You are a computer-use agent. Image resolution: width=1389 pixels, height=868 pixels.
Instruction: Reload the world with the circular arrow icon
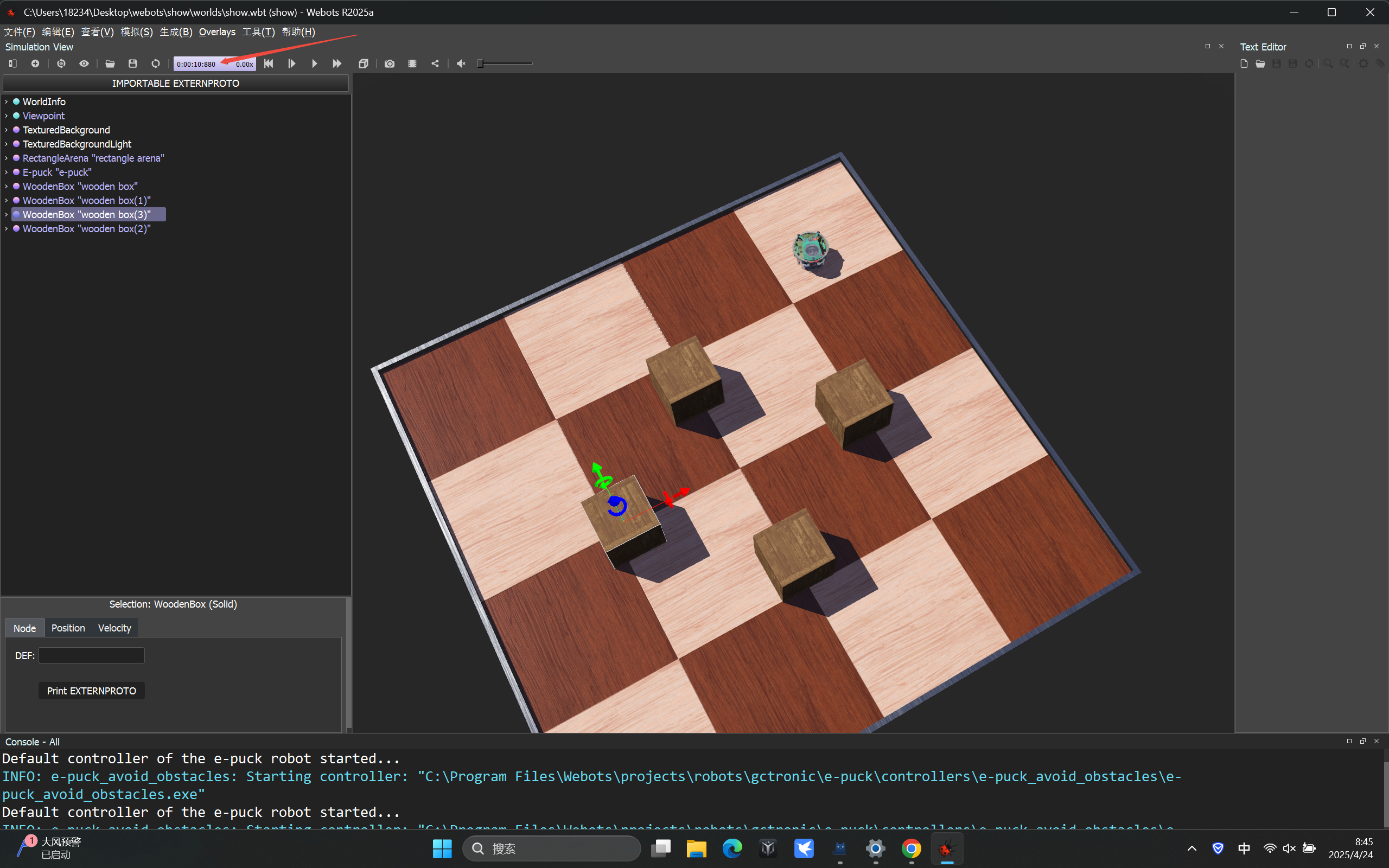pos(156,63)
